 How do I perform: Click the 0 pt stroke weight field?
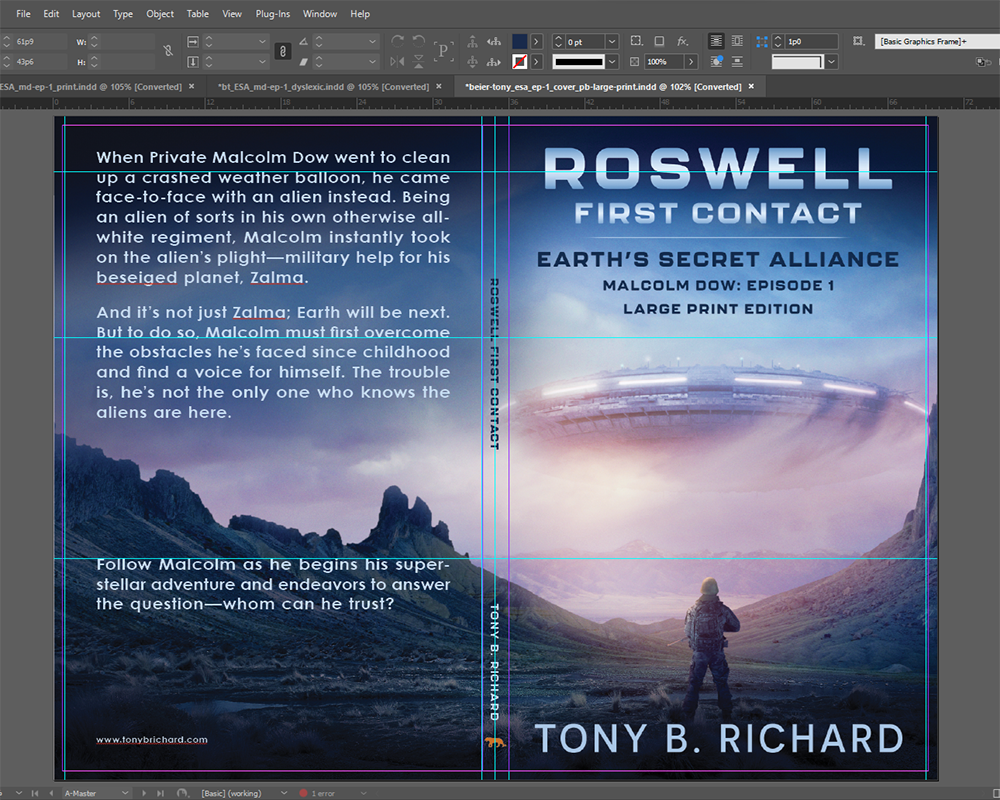click(584, 41)
